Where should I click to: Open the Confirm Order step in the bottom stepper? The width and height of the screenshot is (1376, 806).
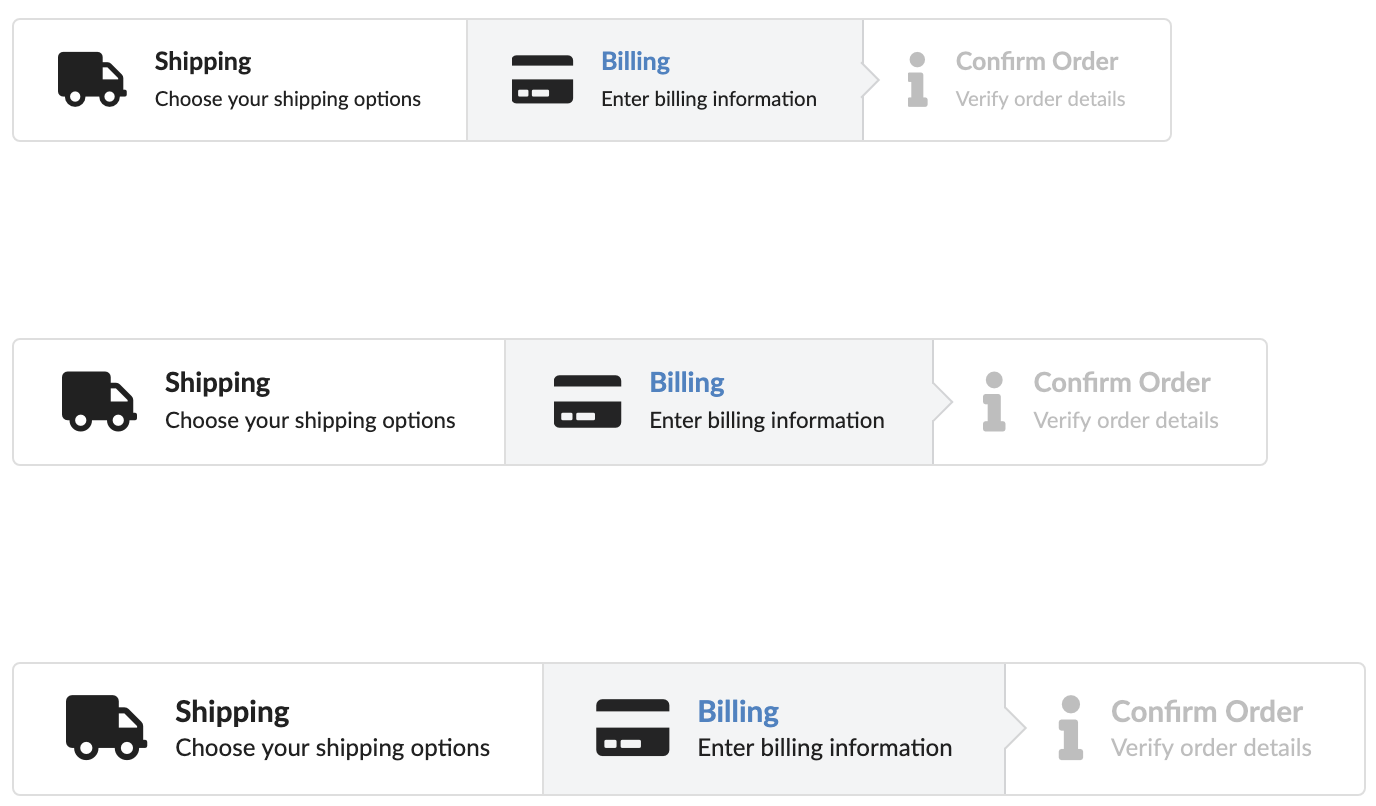tap(1185, 729)
